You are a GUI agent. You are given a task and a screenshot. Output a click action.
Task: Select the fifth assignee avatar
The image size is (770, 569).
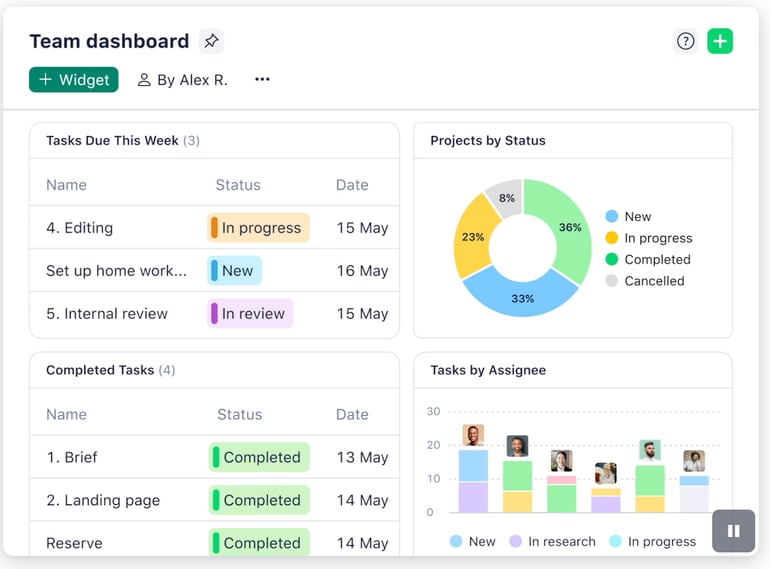(x=650, y=450)
